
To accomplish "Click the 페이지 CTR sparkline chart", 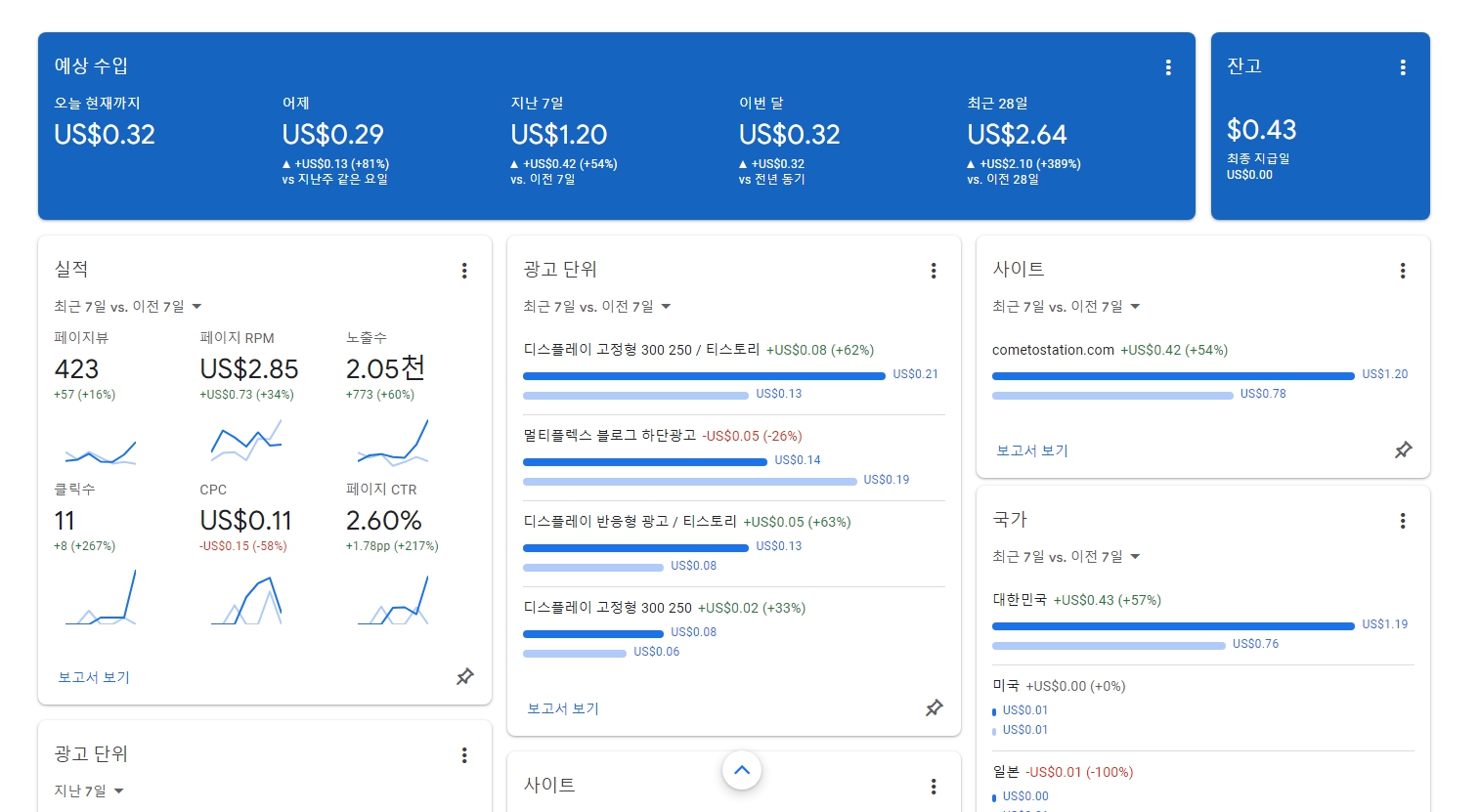I will pos(393,600).
